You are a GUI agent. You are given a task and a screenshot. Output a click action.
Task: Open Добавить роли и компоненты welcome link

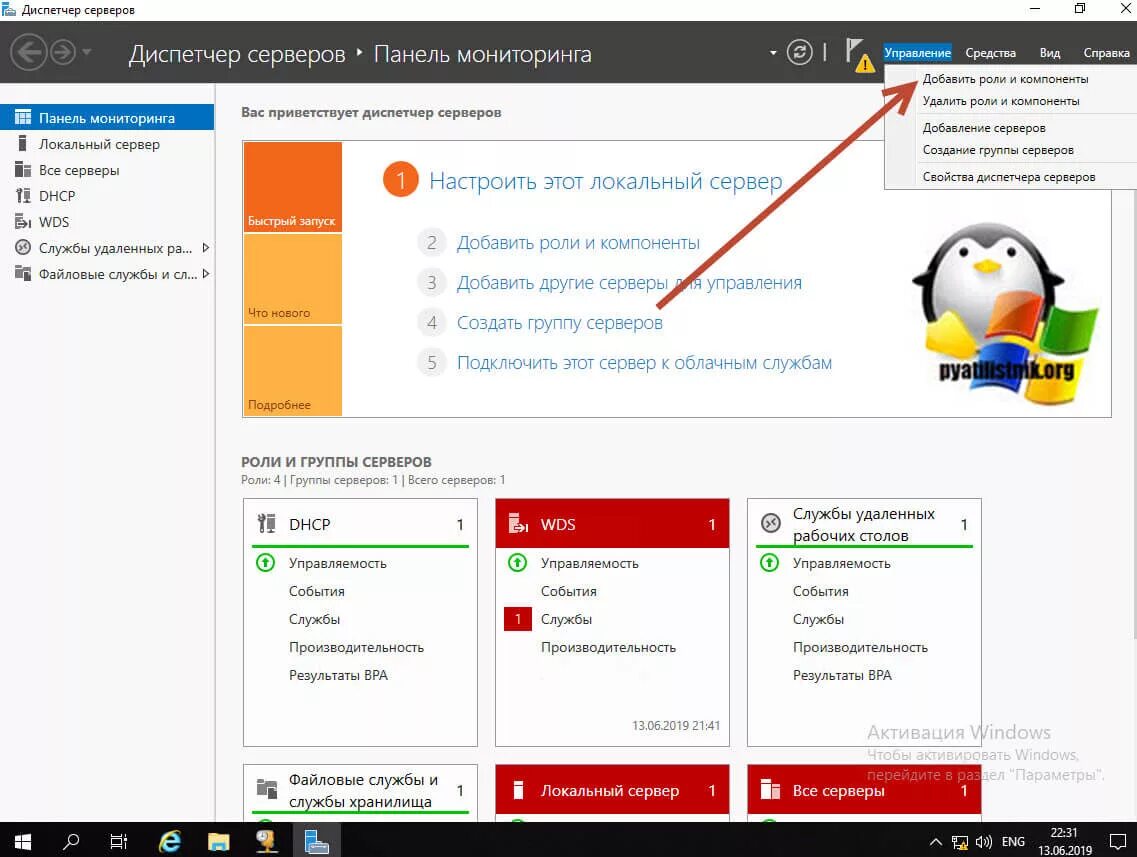coord(578,243)
